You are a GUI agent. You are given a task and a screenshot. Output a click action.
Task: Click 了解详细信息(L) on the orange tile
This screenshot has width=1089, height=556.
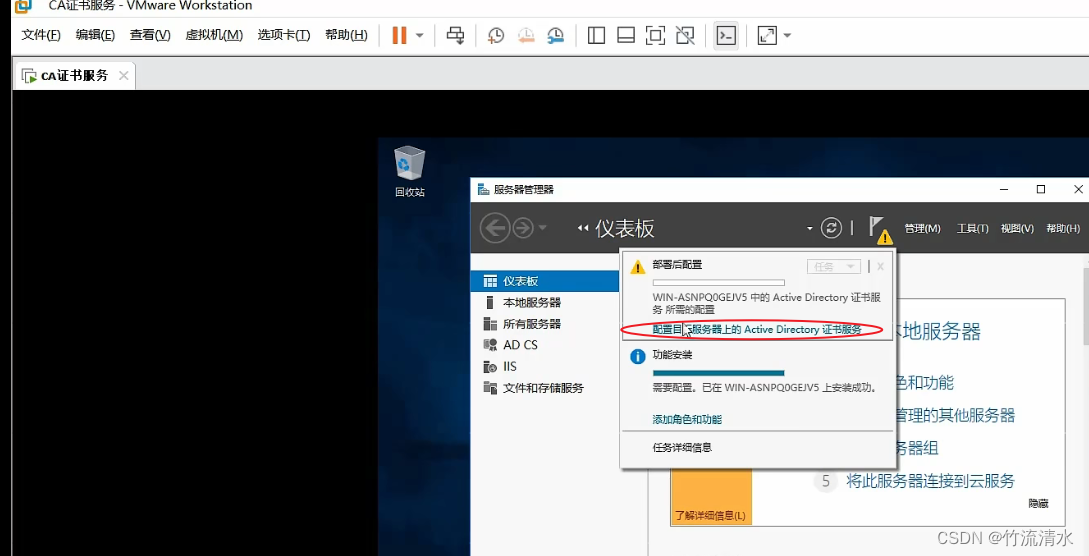[710, 516]
